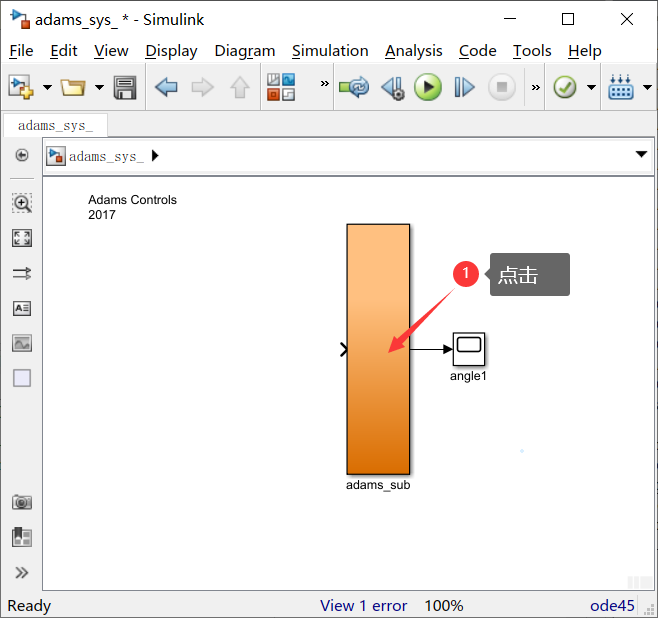Open the Diagram menu
This screenshot has width=658, height=618.
click(x=245, y=51)
